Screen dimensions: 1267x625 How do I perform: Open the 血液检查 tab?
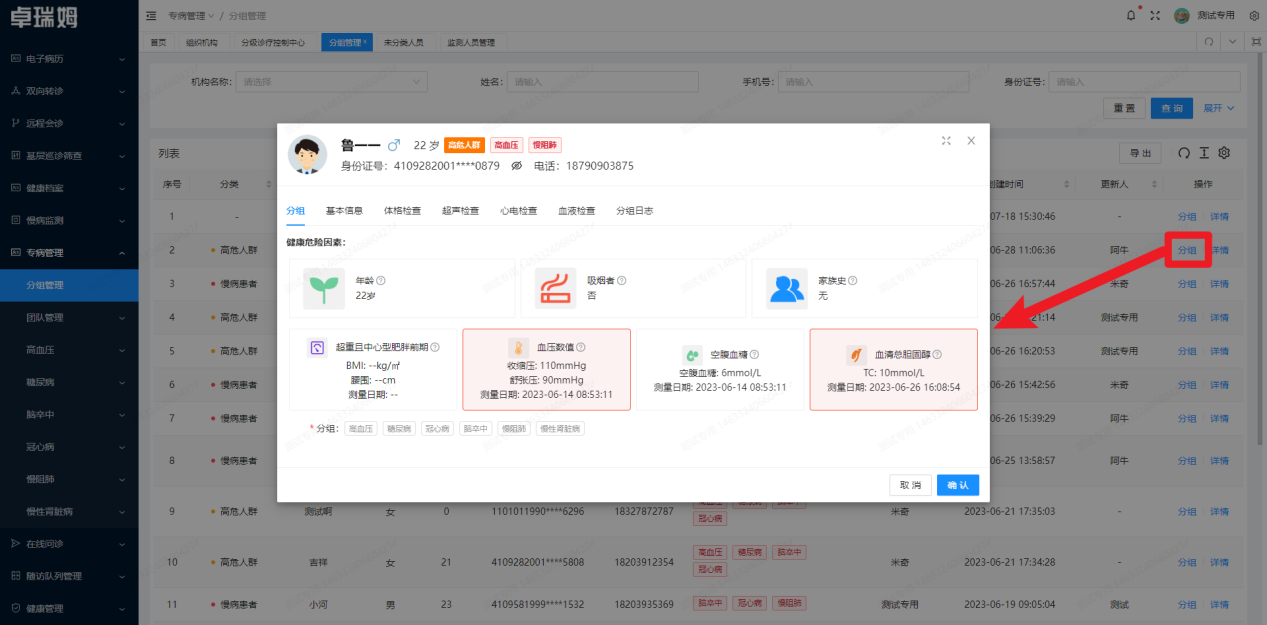(576, 211)
